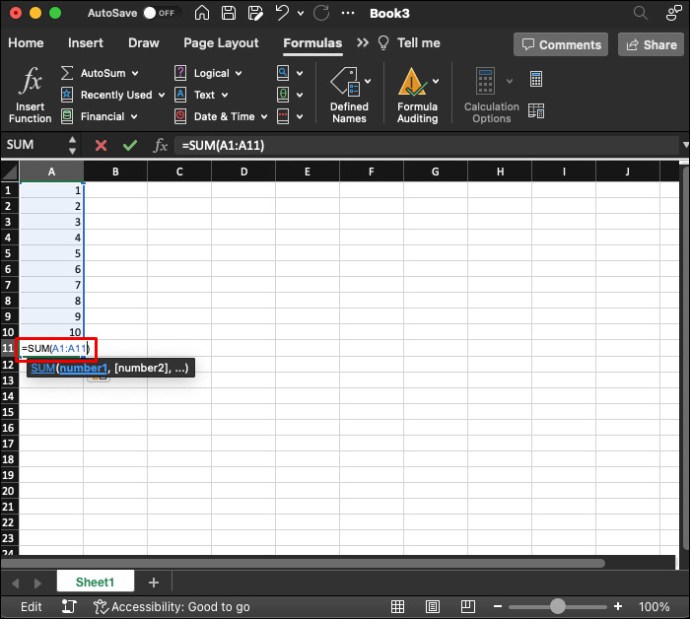Open the Formula Auditing tool
Viewport: 690px width, 619px height.
(x=418, y=95)
